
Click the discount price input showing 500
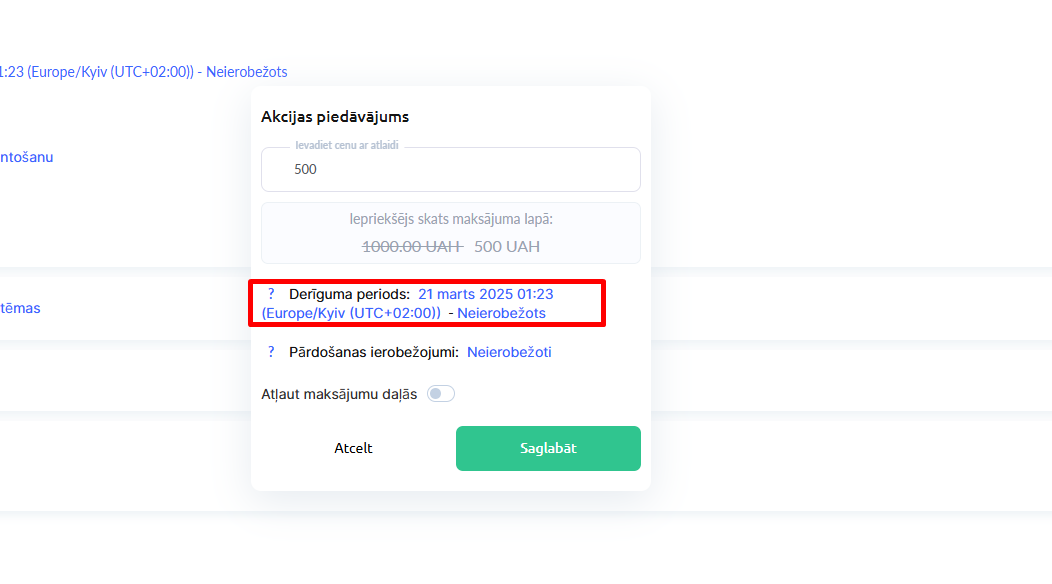(450, 170)
